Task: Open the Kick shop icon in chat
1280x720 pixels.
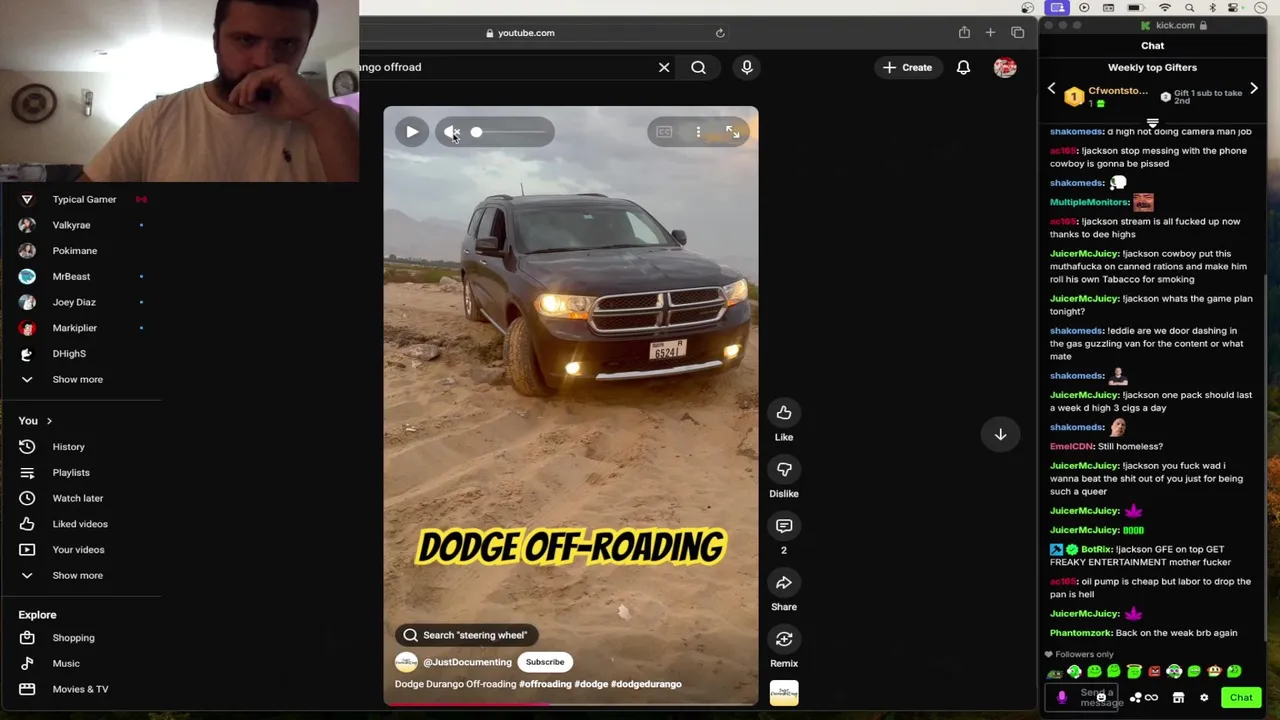Action: (1178, 698)
